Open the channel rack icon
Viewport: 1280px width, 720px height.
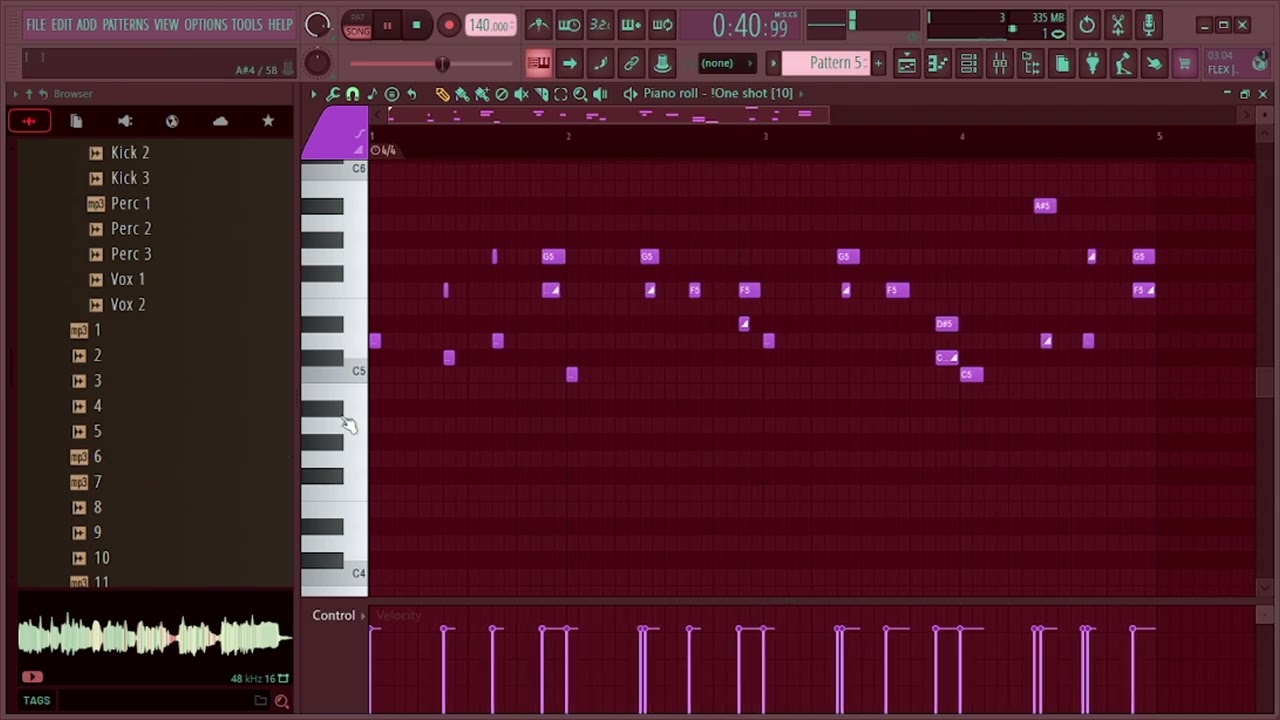pos(969,64)
